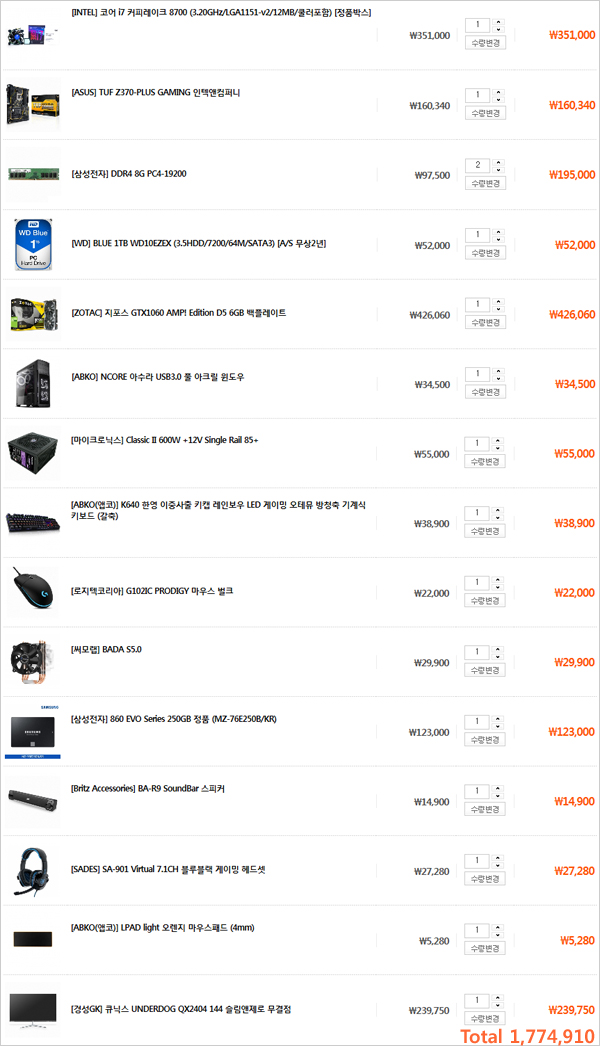Decrease quantity for the Intel i7 8700

click(x=498, y=29)
